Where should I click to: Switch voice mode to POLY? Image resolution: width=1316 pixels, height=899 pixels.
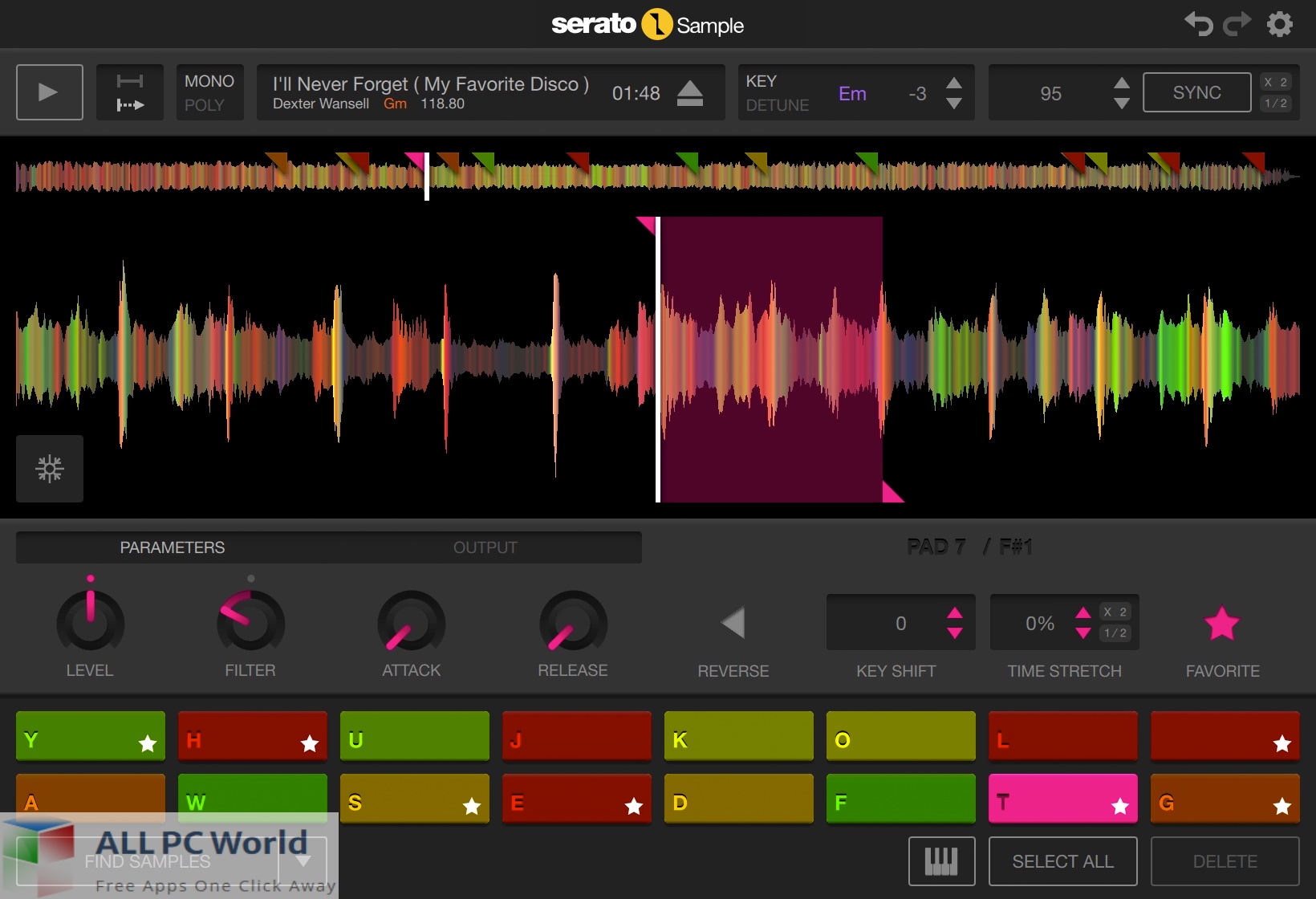pos(205,105)
